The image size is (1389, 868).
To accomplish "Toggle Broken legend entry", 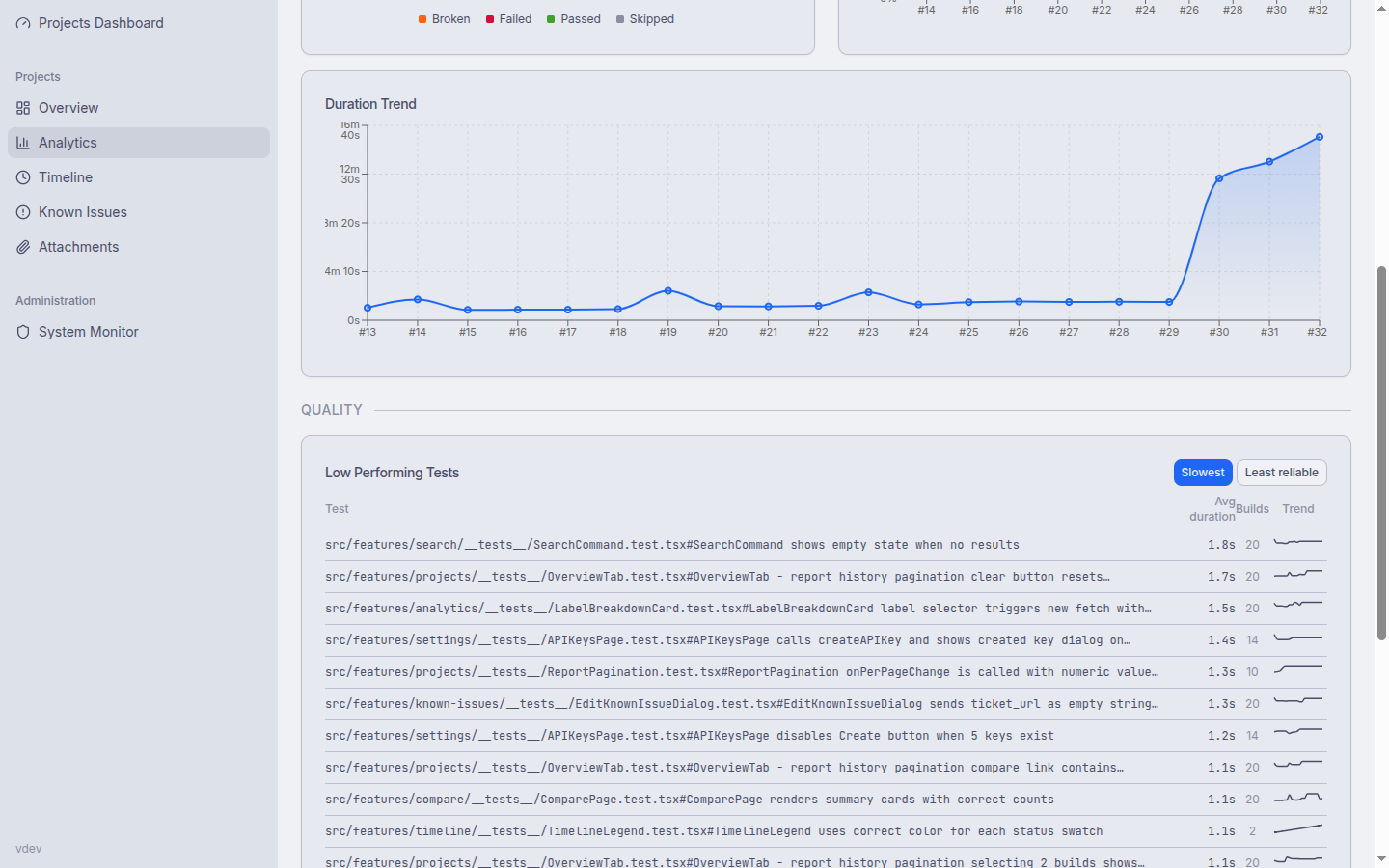I will (x=445, y=19).
